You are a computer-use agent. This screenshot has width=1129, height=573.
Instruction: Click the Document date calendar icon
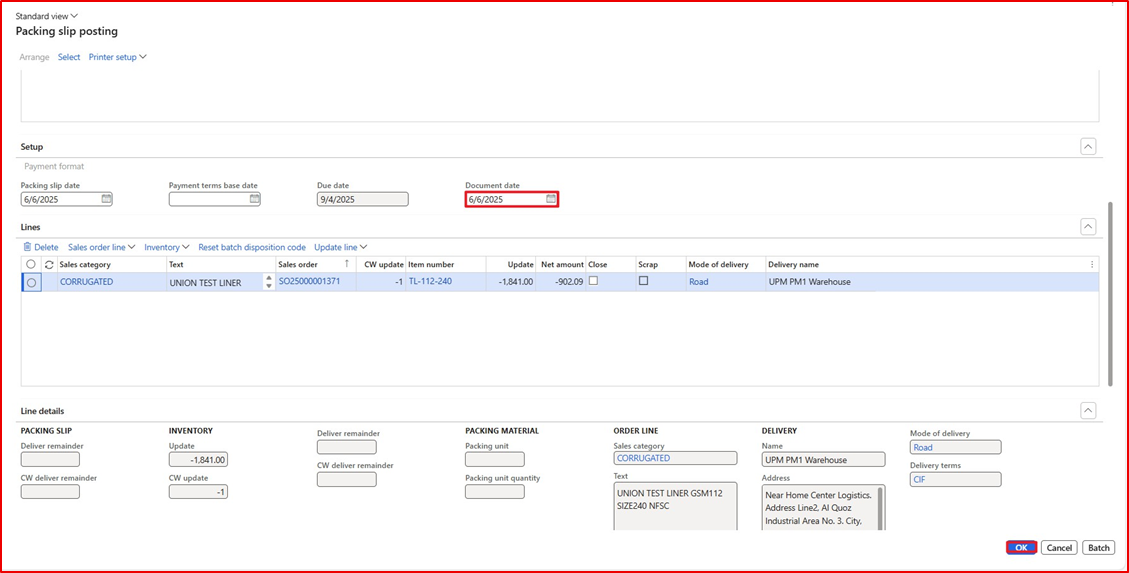click(x=550, y=199)
